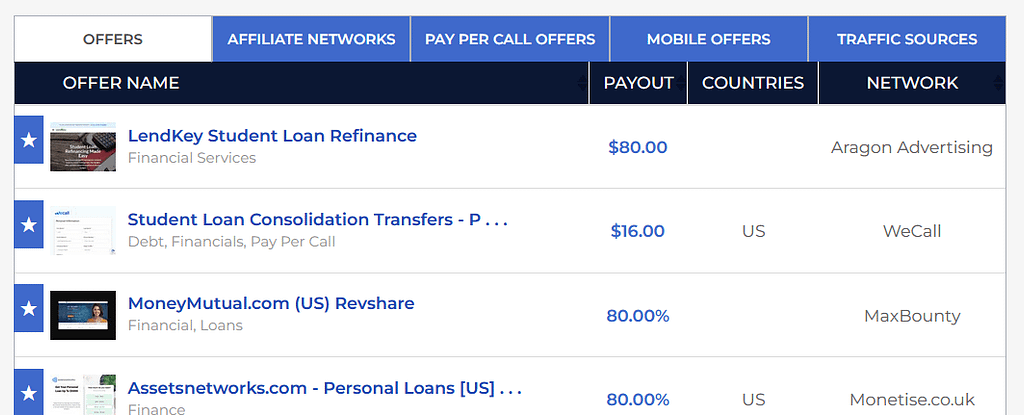Star the Assetsnetworks.com Personal Loans offer
Viewport: 1024px width, 415px height.
tap(29, 391)
